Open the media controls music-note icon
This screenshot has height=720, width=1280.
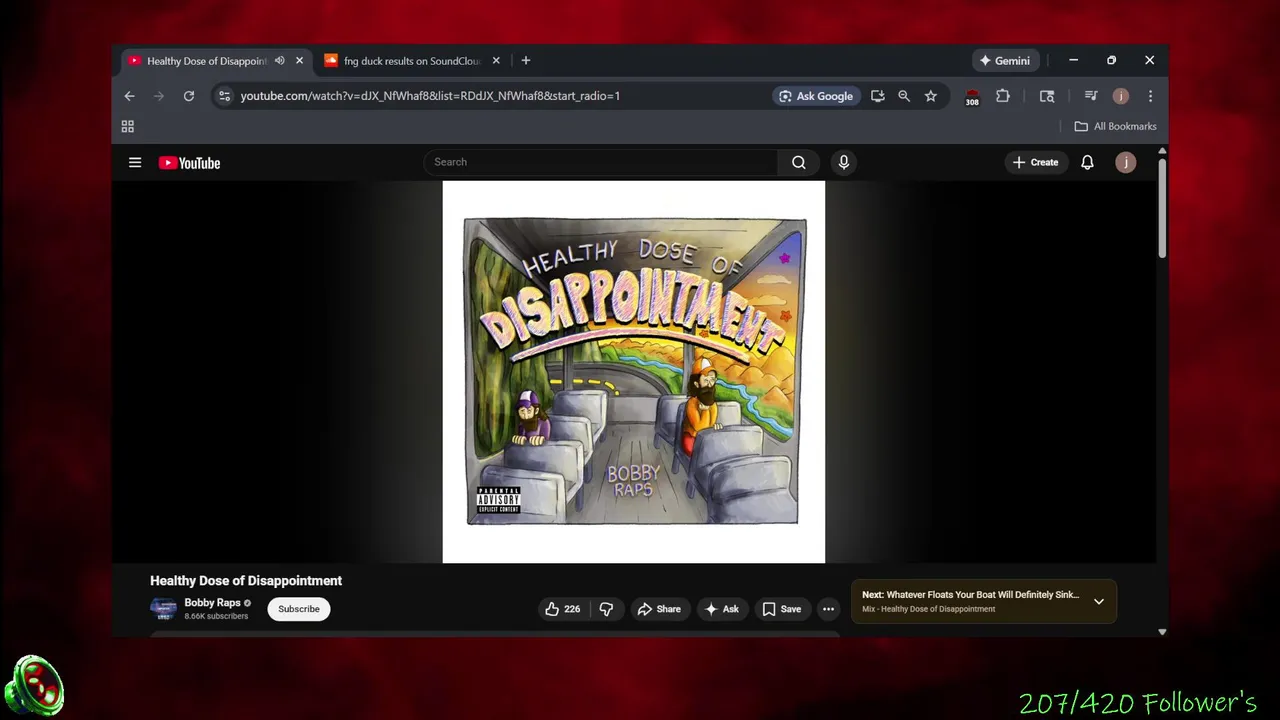1091,96
